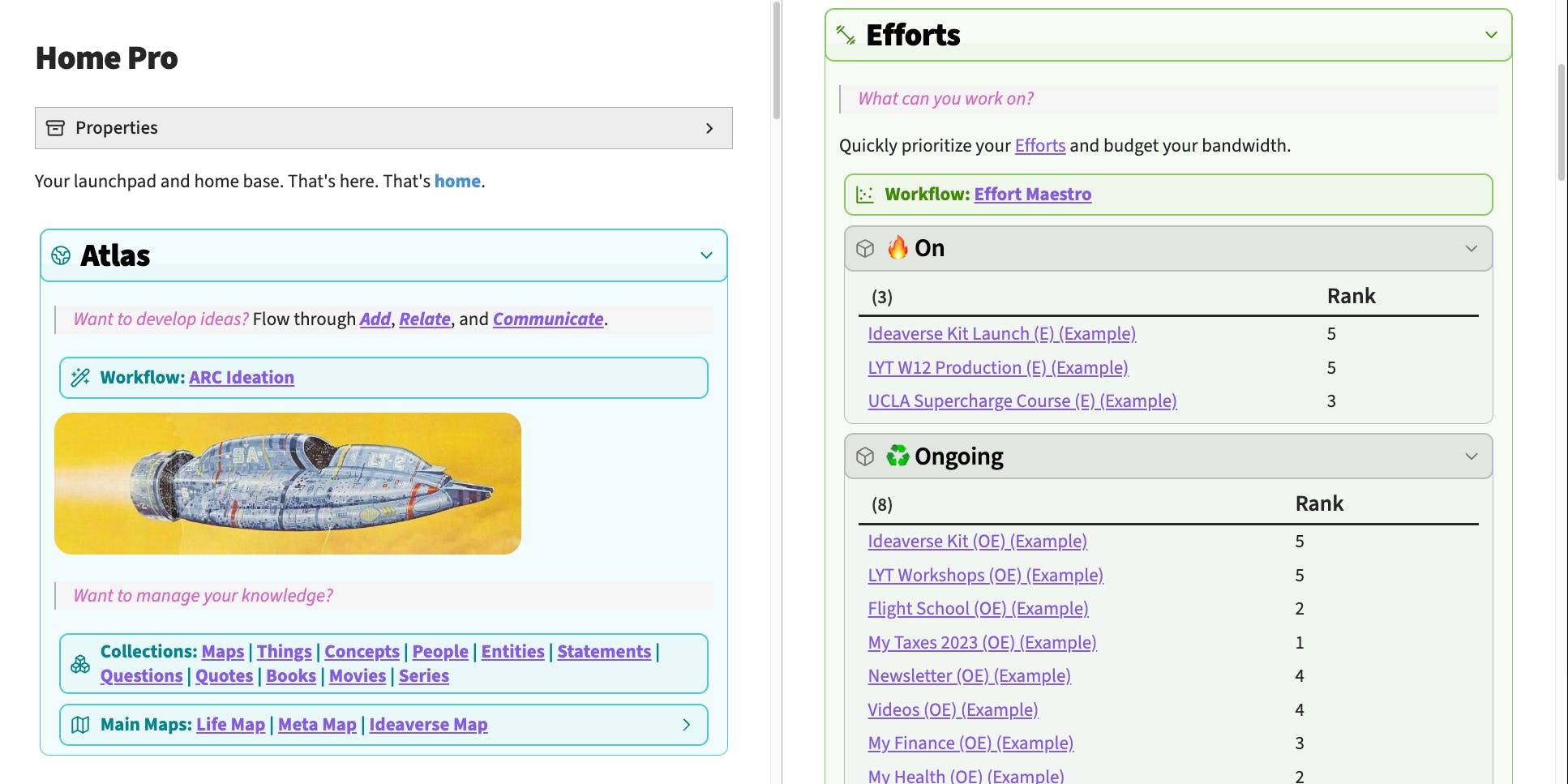Click the recycle emoji next to Ongoing
Image resolution: width=1568 pixels, height=784 pixels.
(x=898, y=456)
